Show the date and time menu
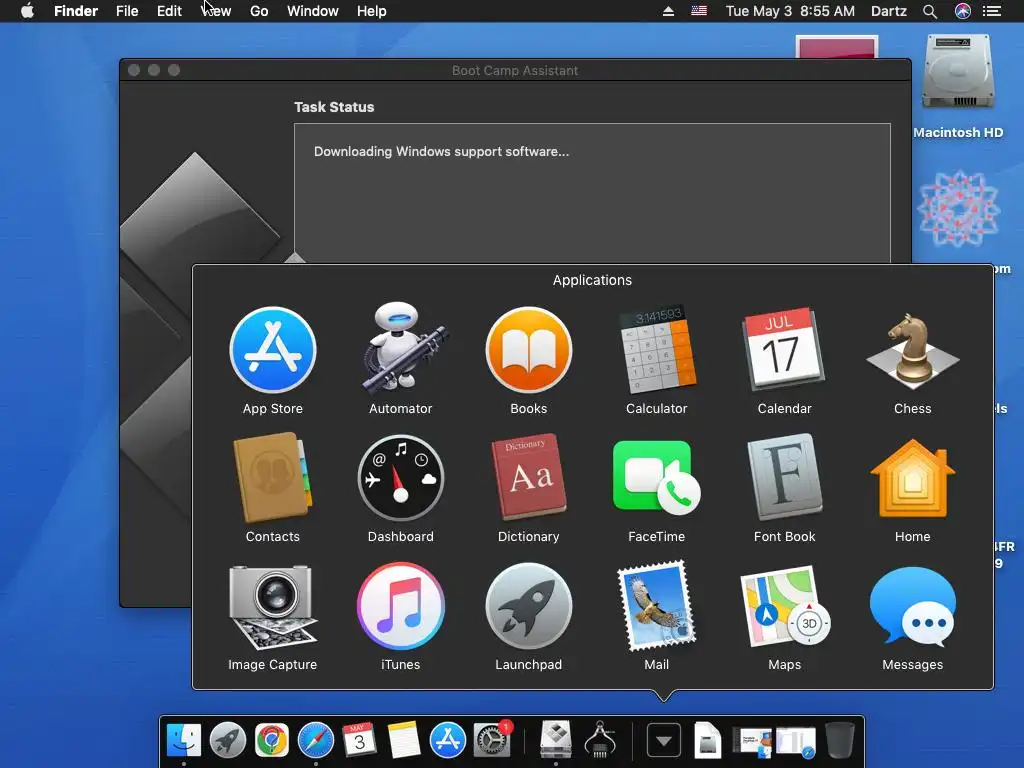Image resolution: width=1024 pixels, height=768 pixels. click(790, 11)
